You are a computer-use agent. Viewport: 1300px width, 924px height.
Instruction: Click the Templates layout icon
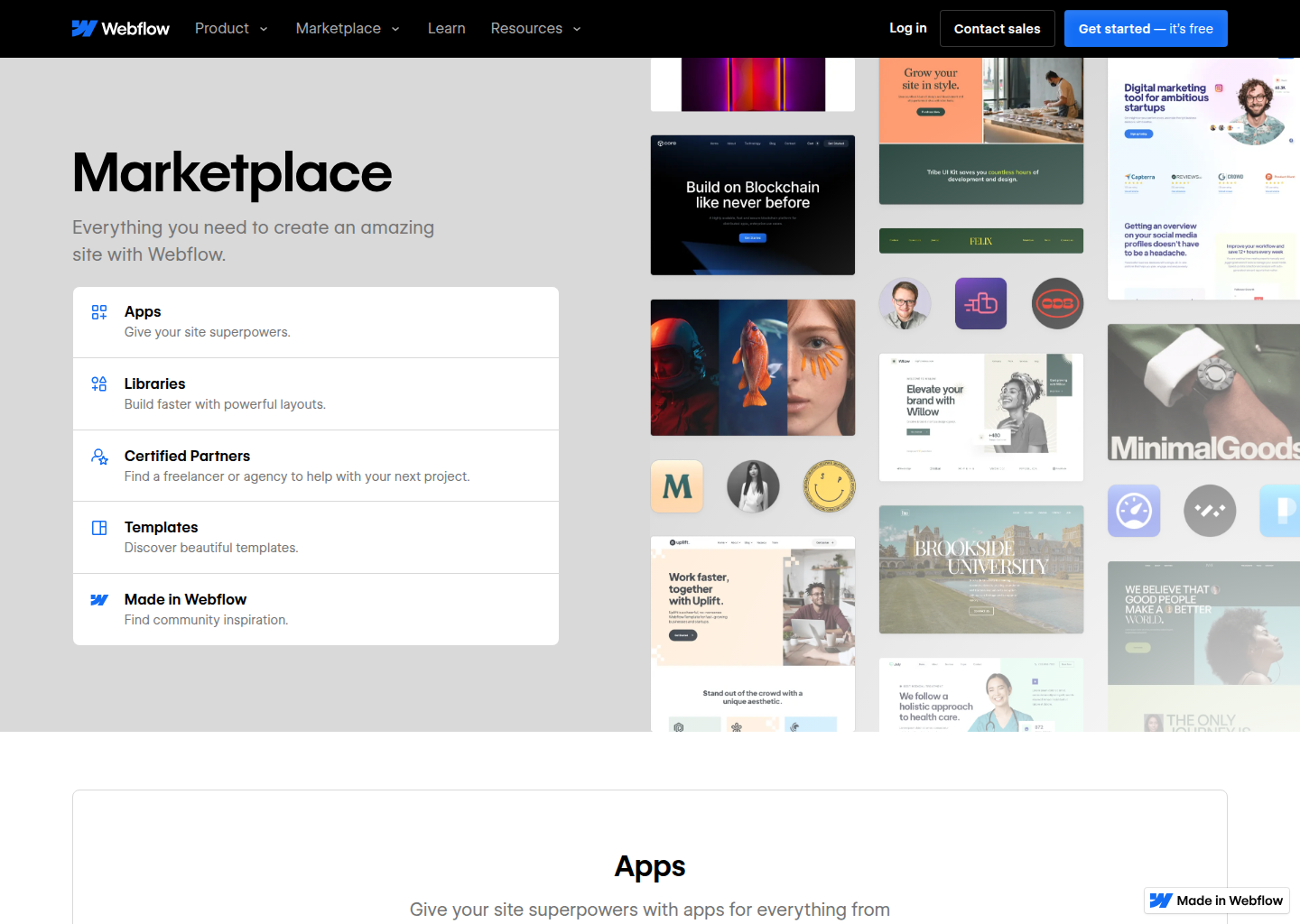(99, 528)
